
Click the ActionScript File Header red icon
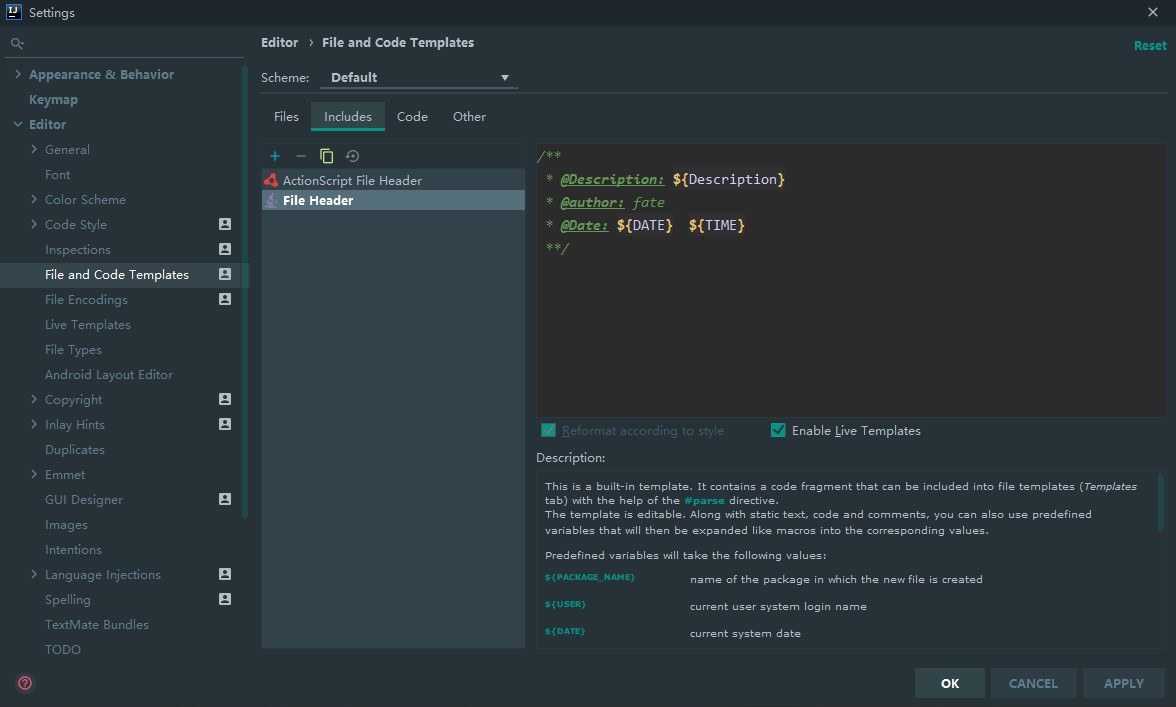(x=271, y=180)
